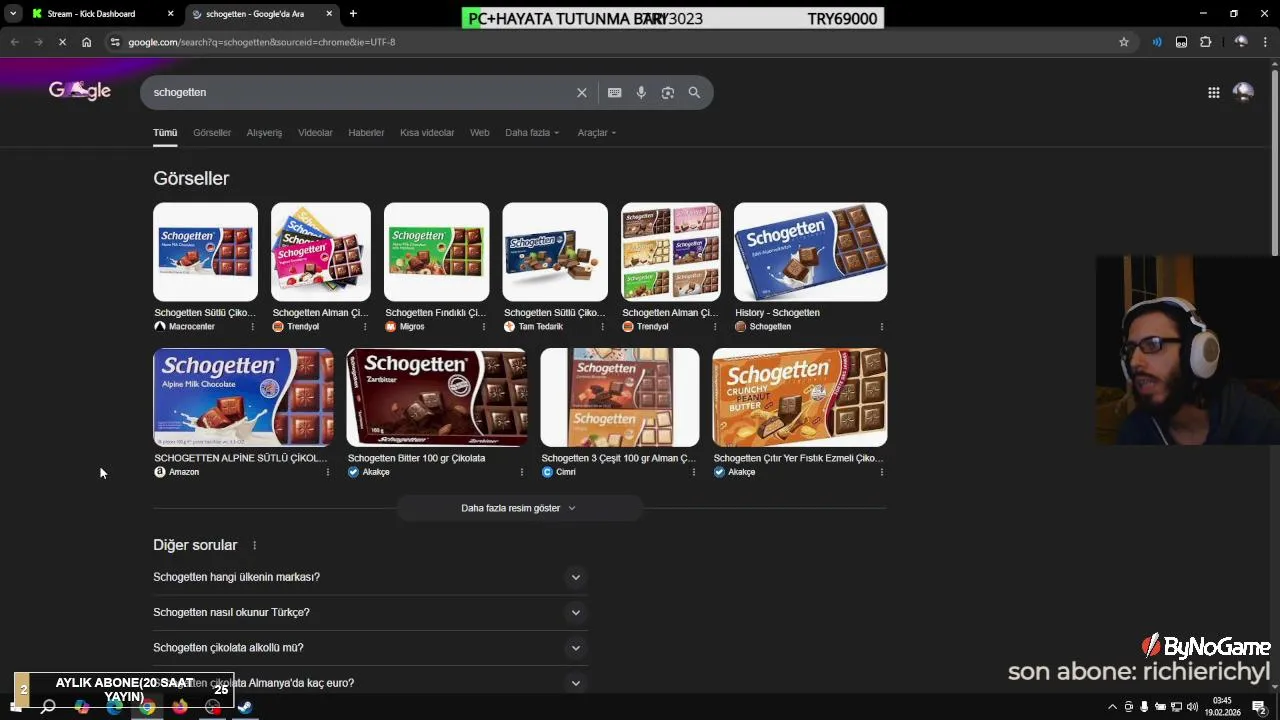
Task: Click the Google logo
Action: (80, 91)
